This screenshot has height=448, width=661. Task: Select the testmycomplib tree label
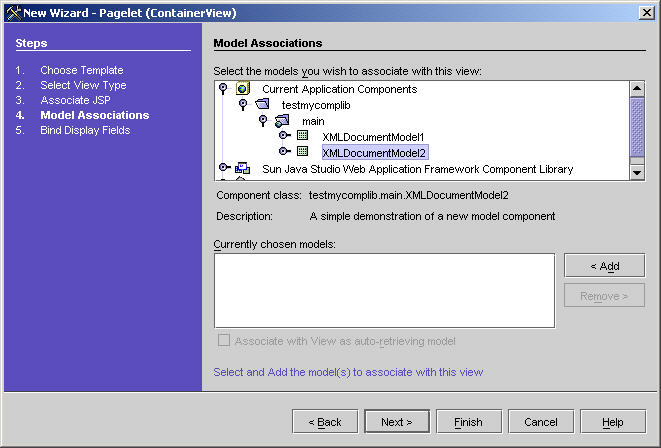[x=316, y=105]
